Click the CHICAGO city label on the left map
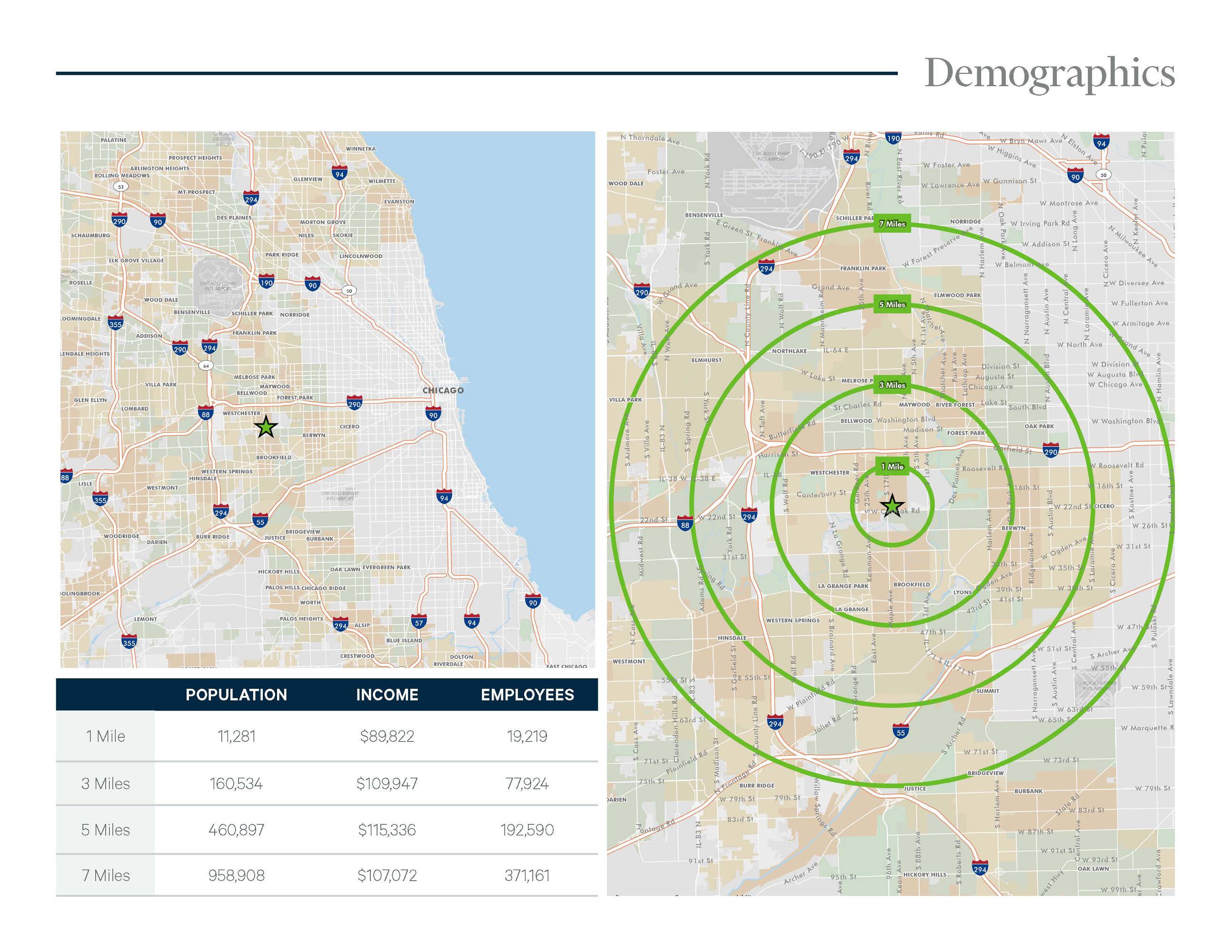 pos(443,390)
